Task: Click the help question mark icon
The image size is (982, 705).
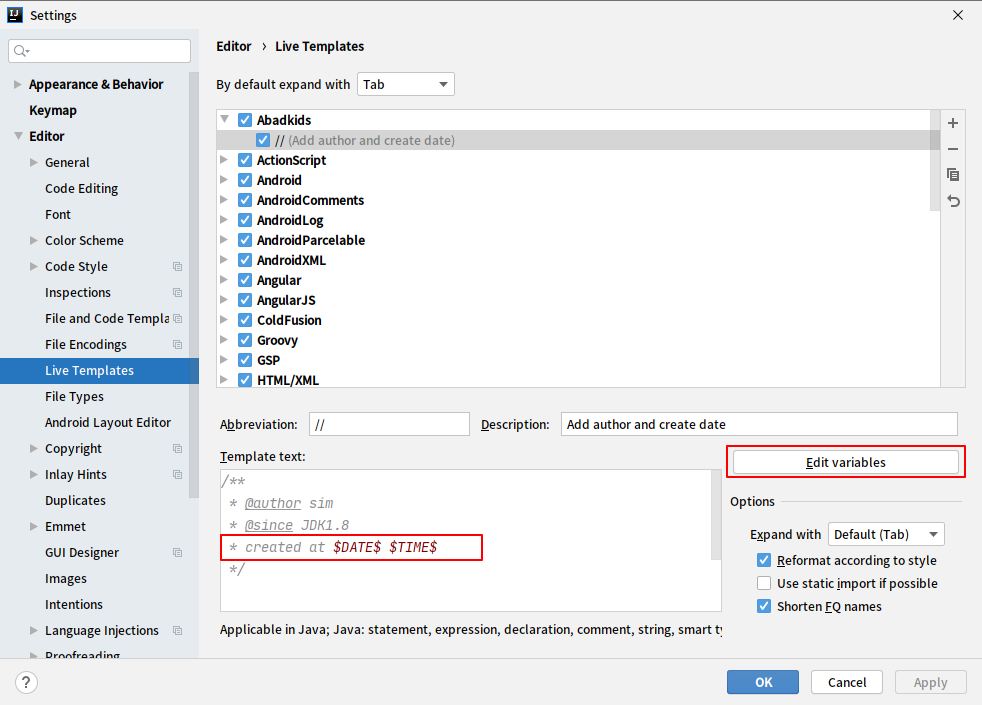Action: click(x=27, y=682)
